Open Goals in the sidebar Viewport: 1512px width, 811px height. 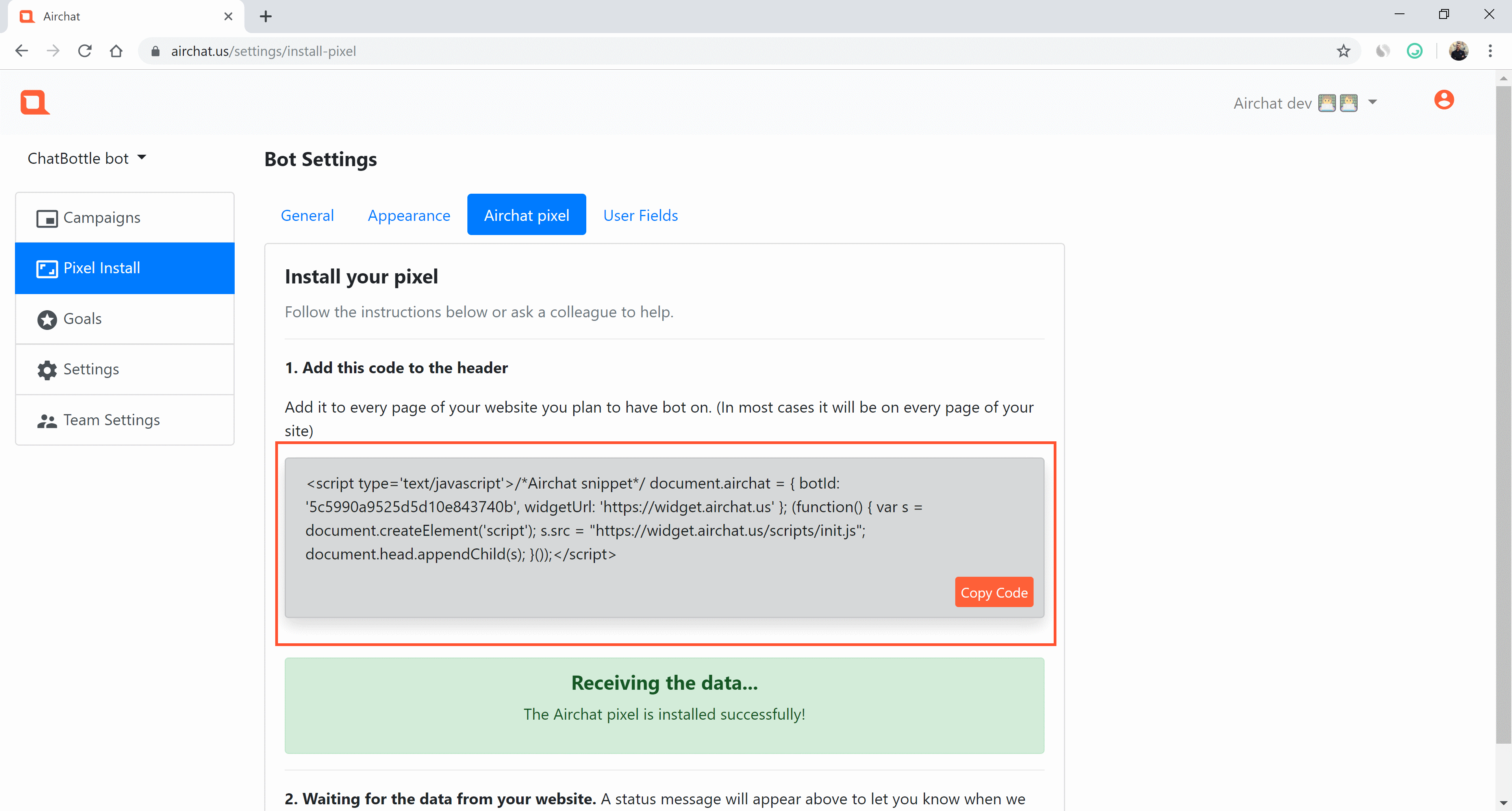click(x=125, y=318)
